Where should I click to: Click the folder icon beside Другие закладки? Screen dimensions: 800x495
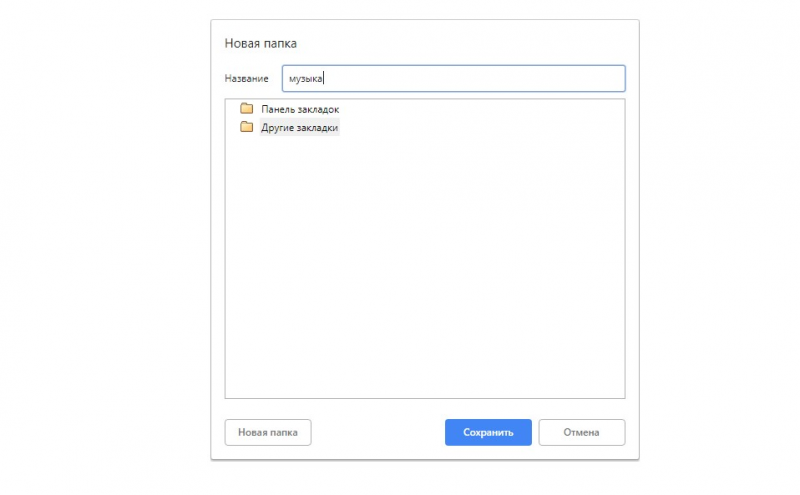point(246,127)
